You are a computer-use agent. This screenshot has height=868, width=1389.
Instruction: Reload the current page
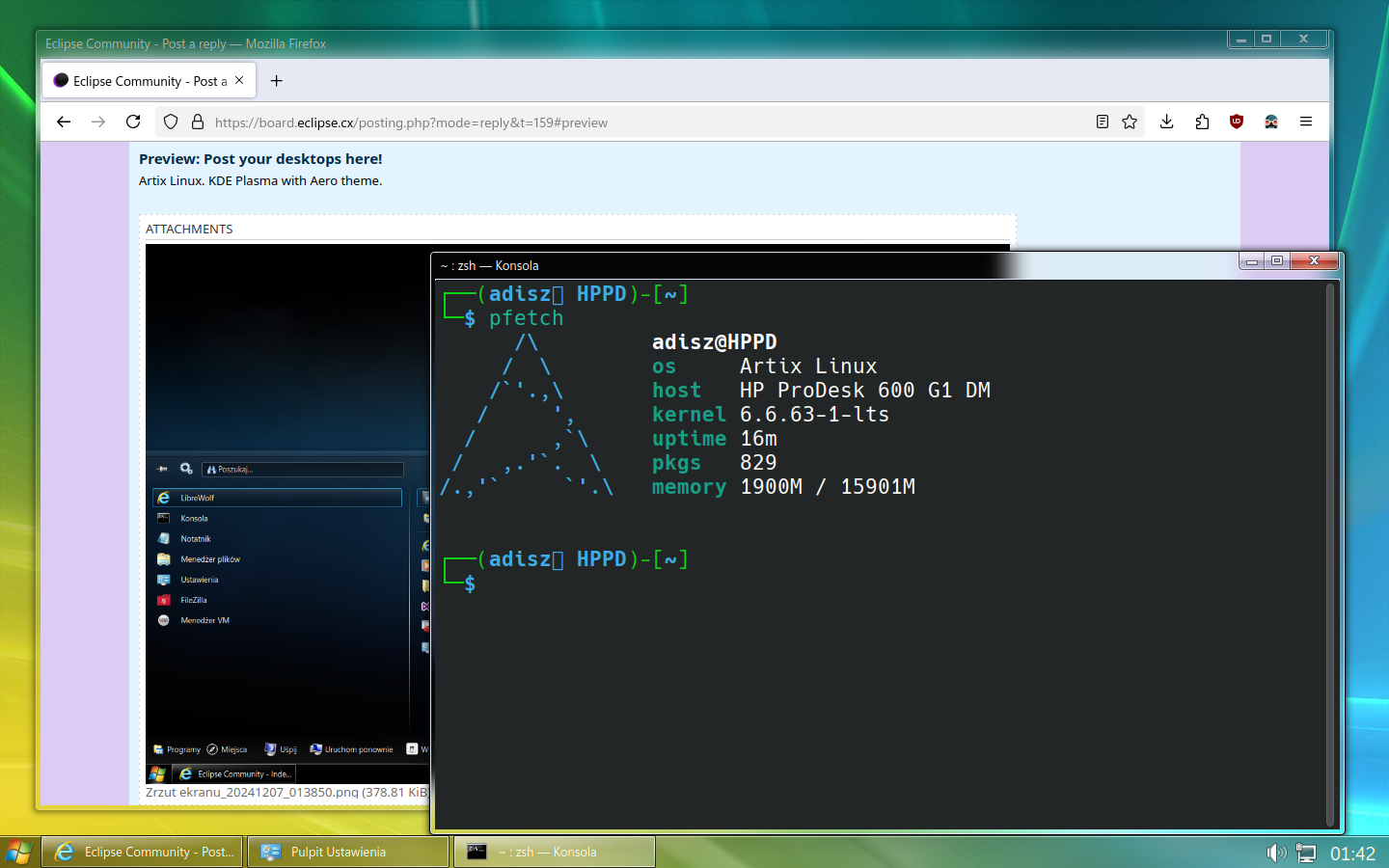tap(133, 122)
